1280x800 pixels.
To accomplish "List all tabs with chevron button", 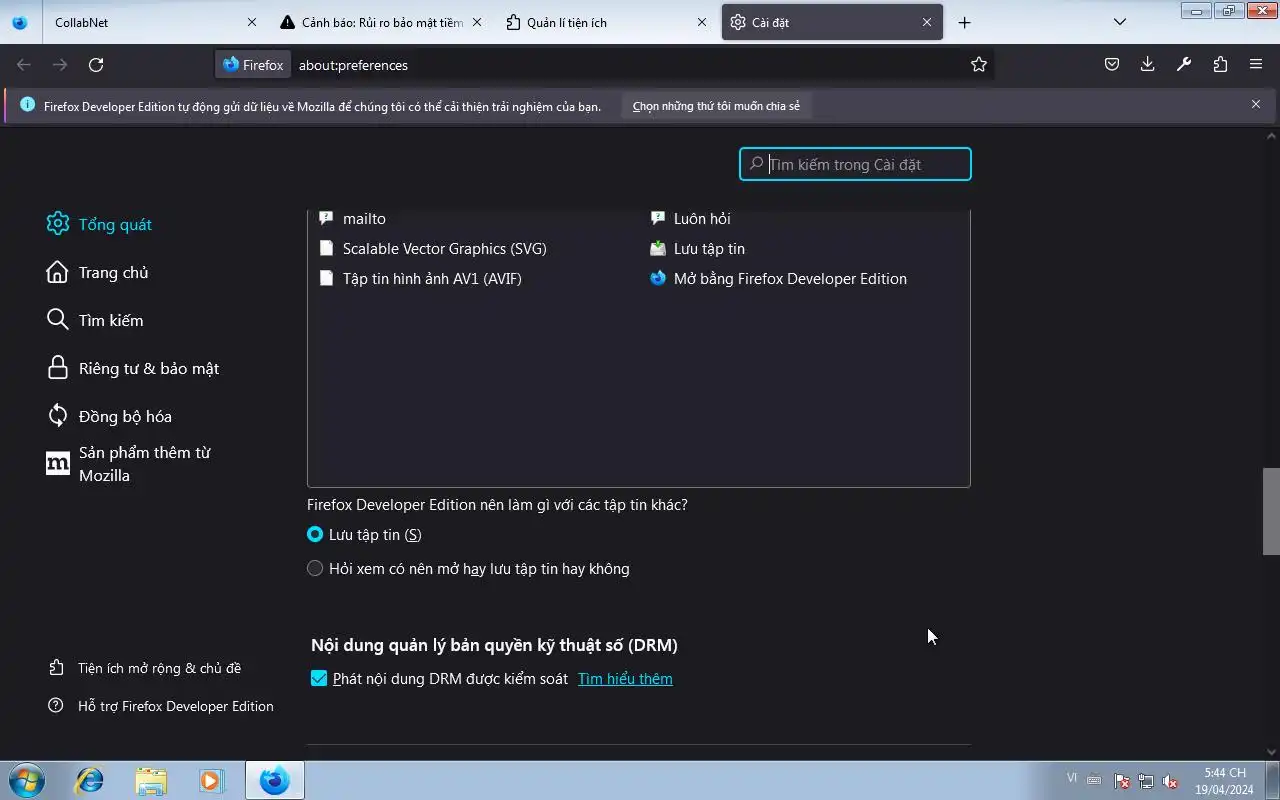I will [1120, 22].
